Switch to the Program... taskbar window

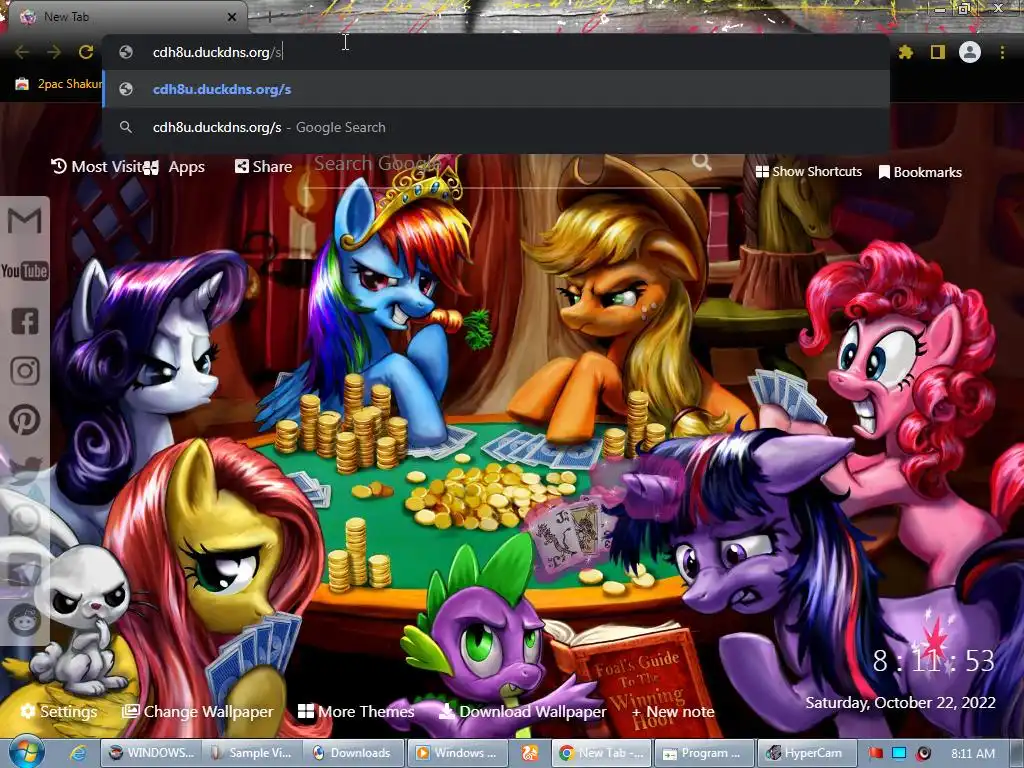704,753
